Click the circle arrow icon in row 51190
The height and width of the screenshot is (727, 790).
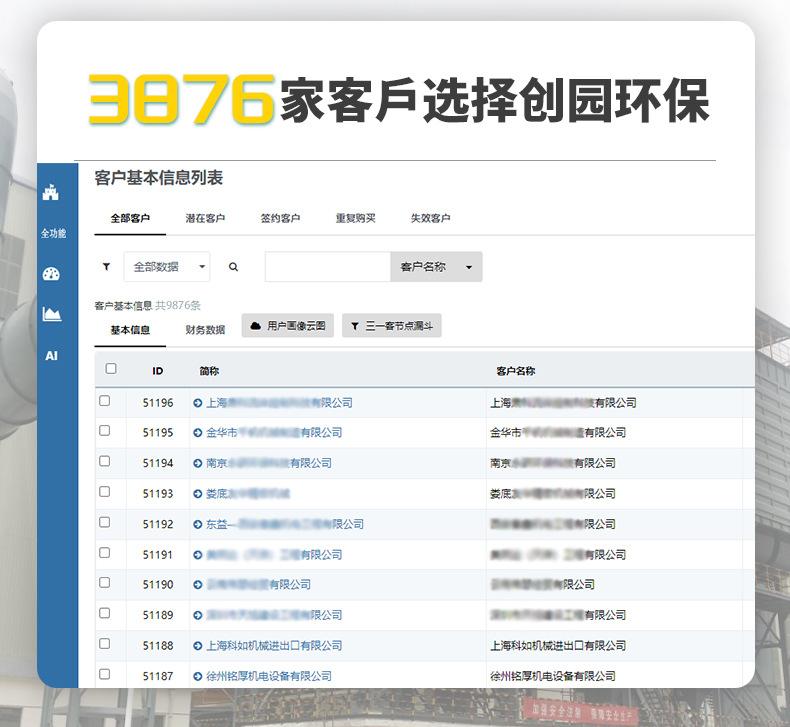pos(198,584)
